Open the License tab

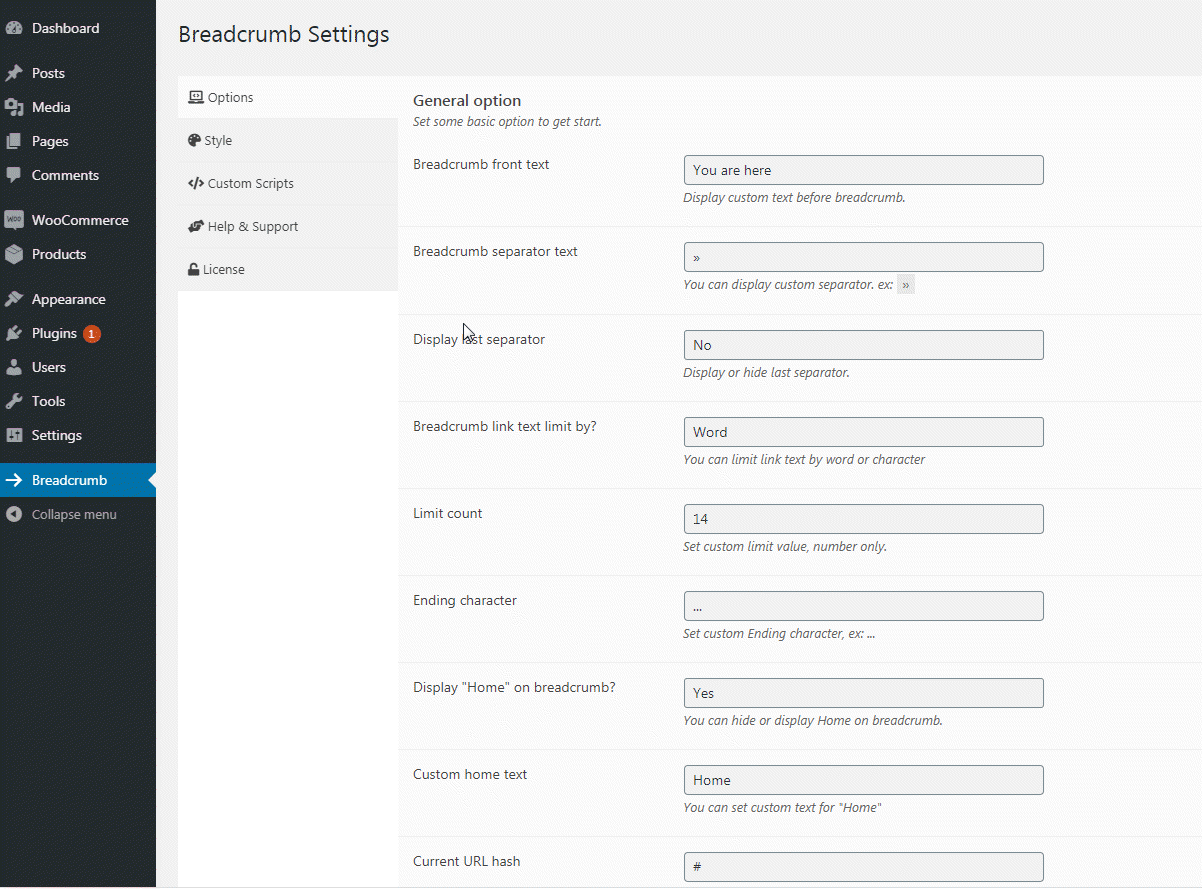222,270
